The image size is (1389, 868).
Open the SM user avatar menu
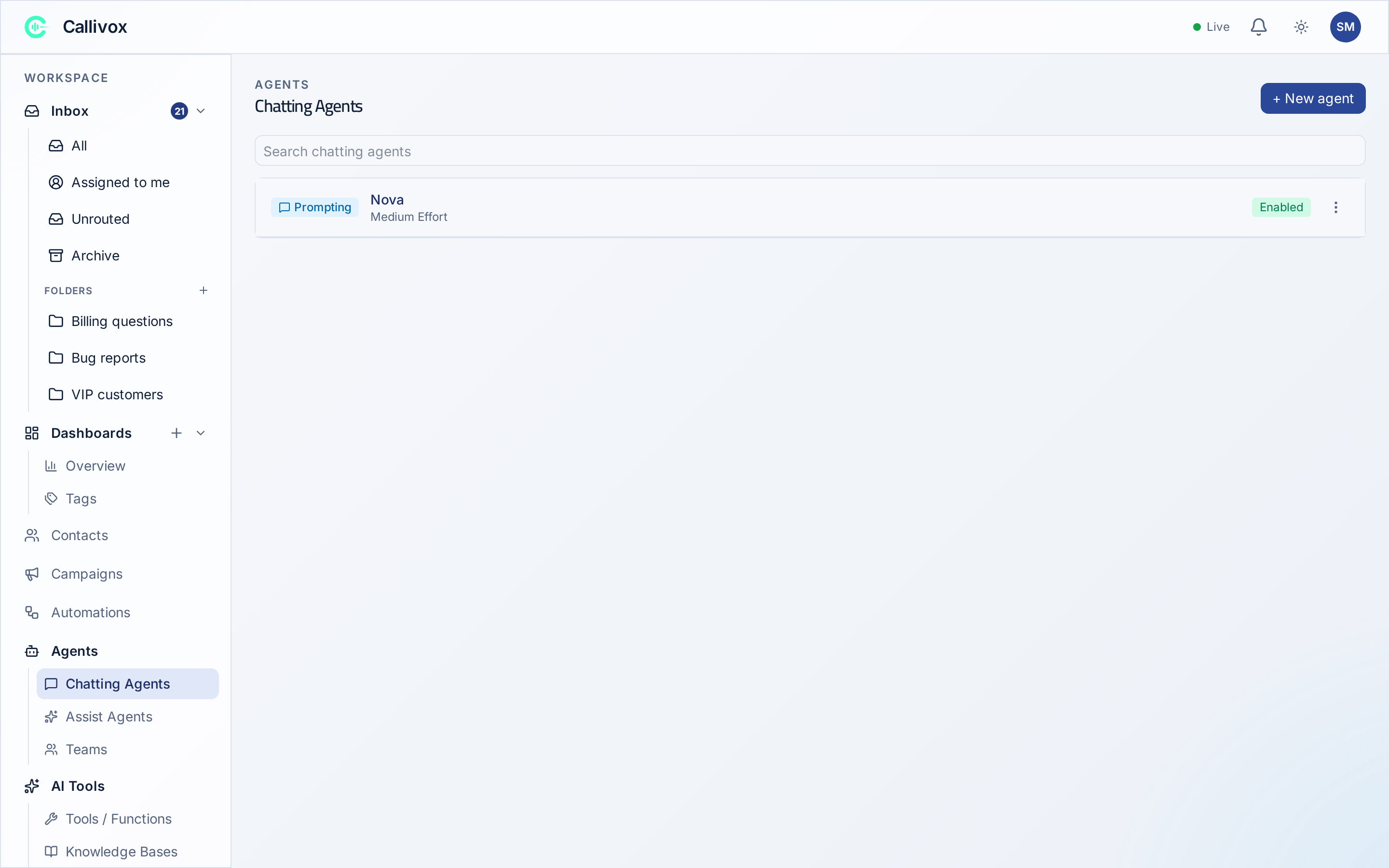[x=1345, y=27]
